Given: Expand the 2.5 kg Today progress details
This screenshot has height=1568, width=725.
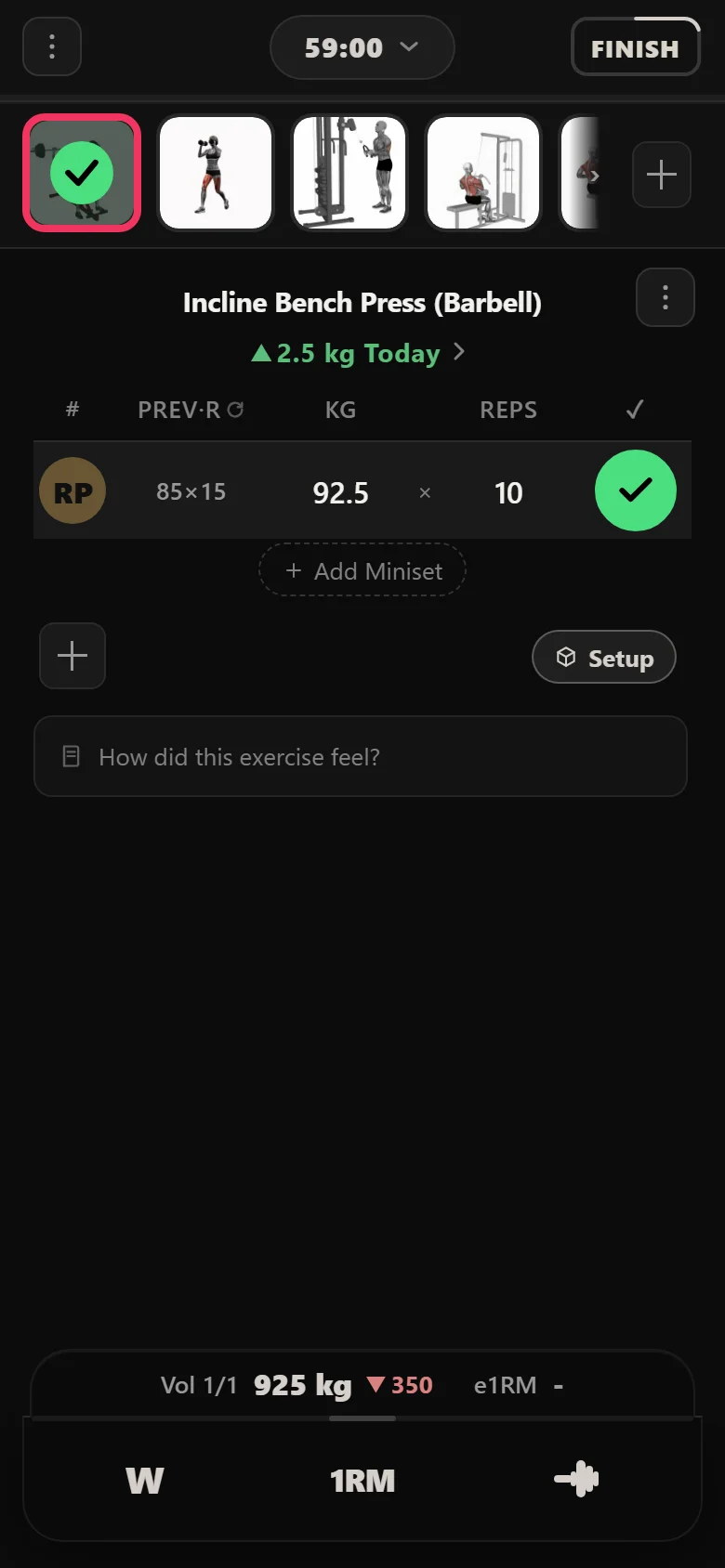Looking at the screenshot, I should [359, 353].
